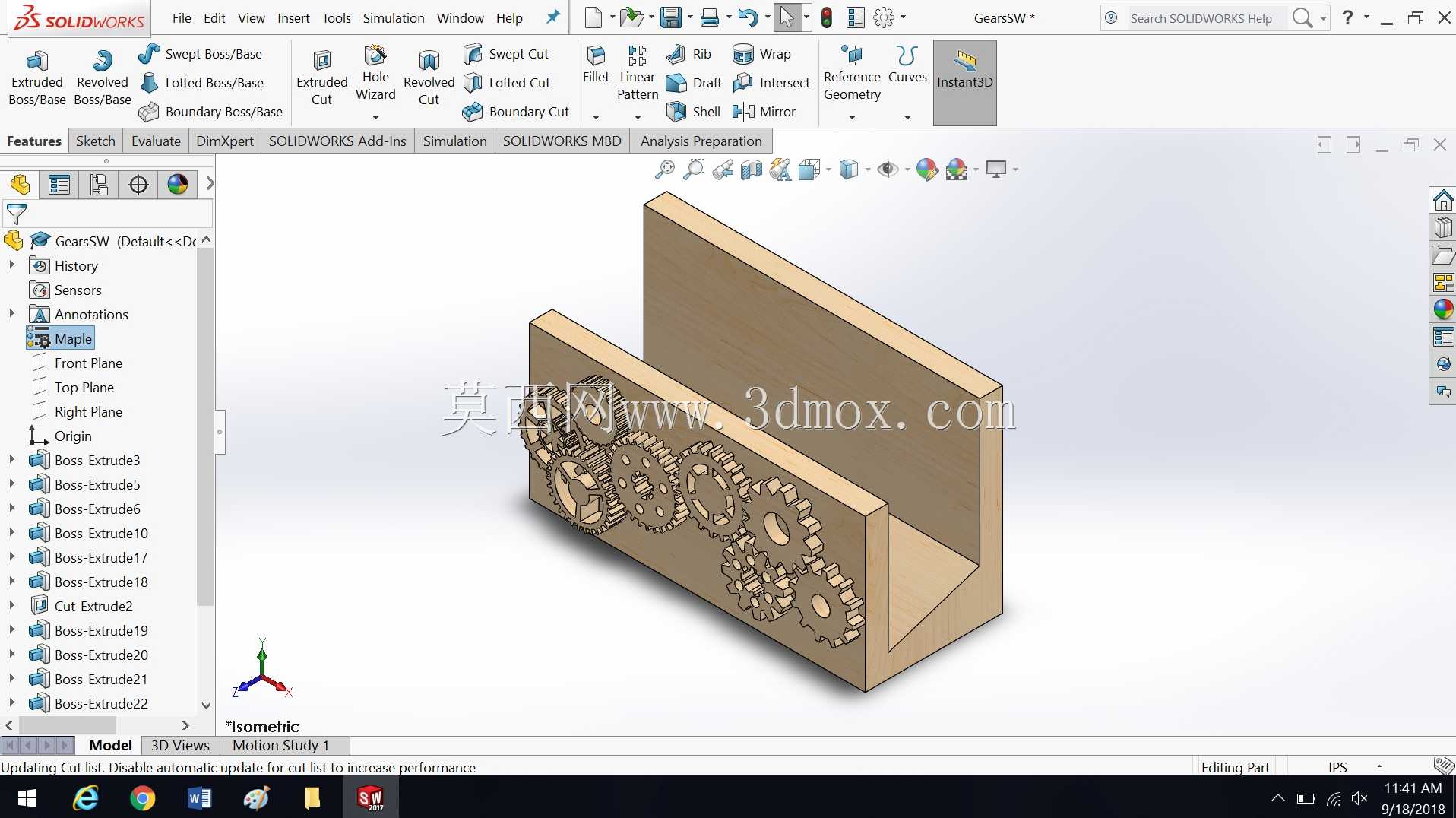Open the Simulation menu
This screenshot has height=818, width=1456.
coord(393,18)
